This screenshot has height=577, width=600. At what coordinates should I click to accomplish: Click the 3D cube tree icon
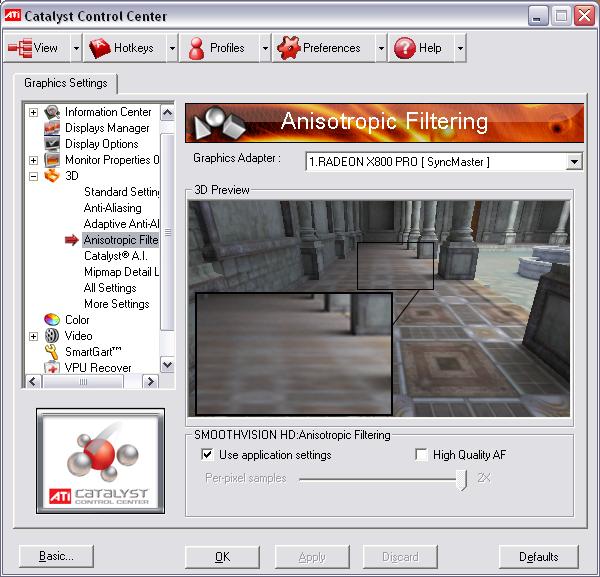(52, 176)
